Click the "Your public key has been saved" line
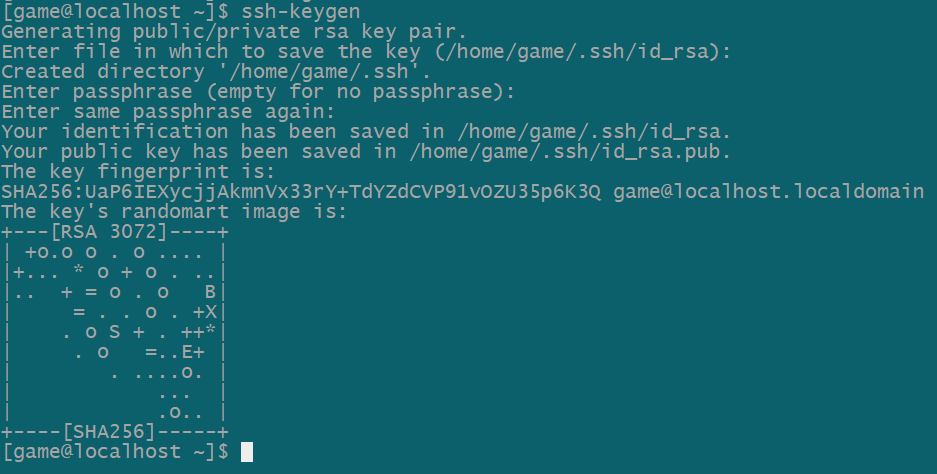The width and height of the screenshot is (937, 474). coord(367,151)
